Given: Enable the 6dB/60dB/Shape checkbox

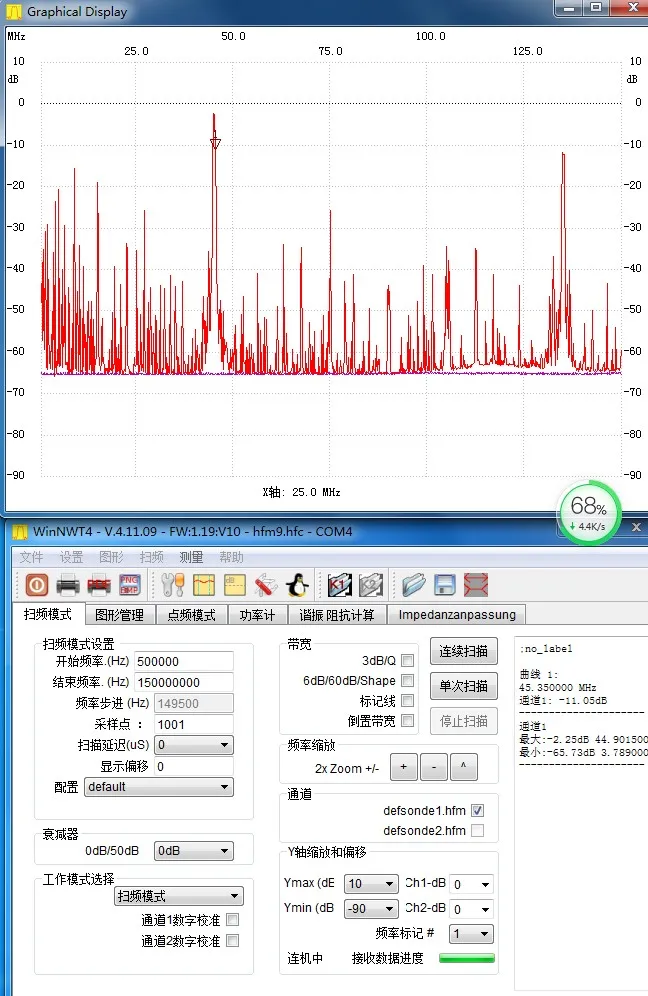Looking at the screenshot, I should (x=408, y=680).
